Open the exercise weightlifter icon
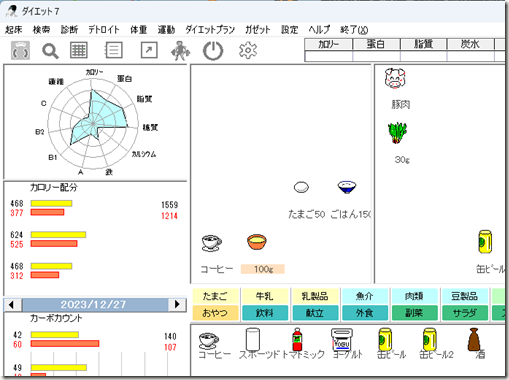The image size is (509, 380). [180, 51]
